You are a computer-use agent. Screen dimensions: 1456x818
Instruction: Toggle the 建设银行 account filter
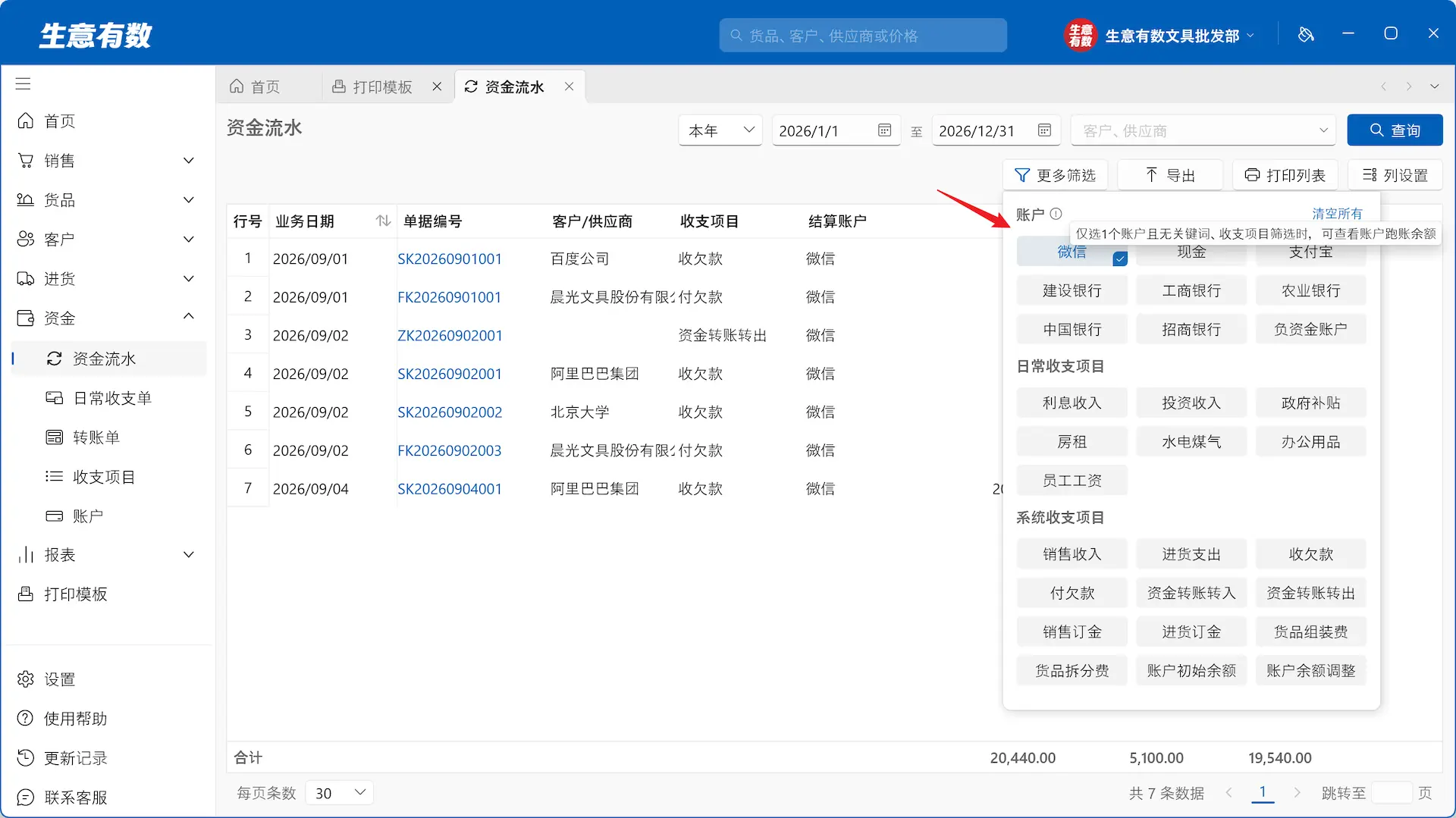click(x=1072, y=290)
